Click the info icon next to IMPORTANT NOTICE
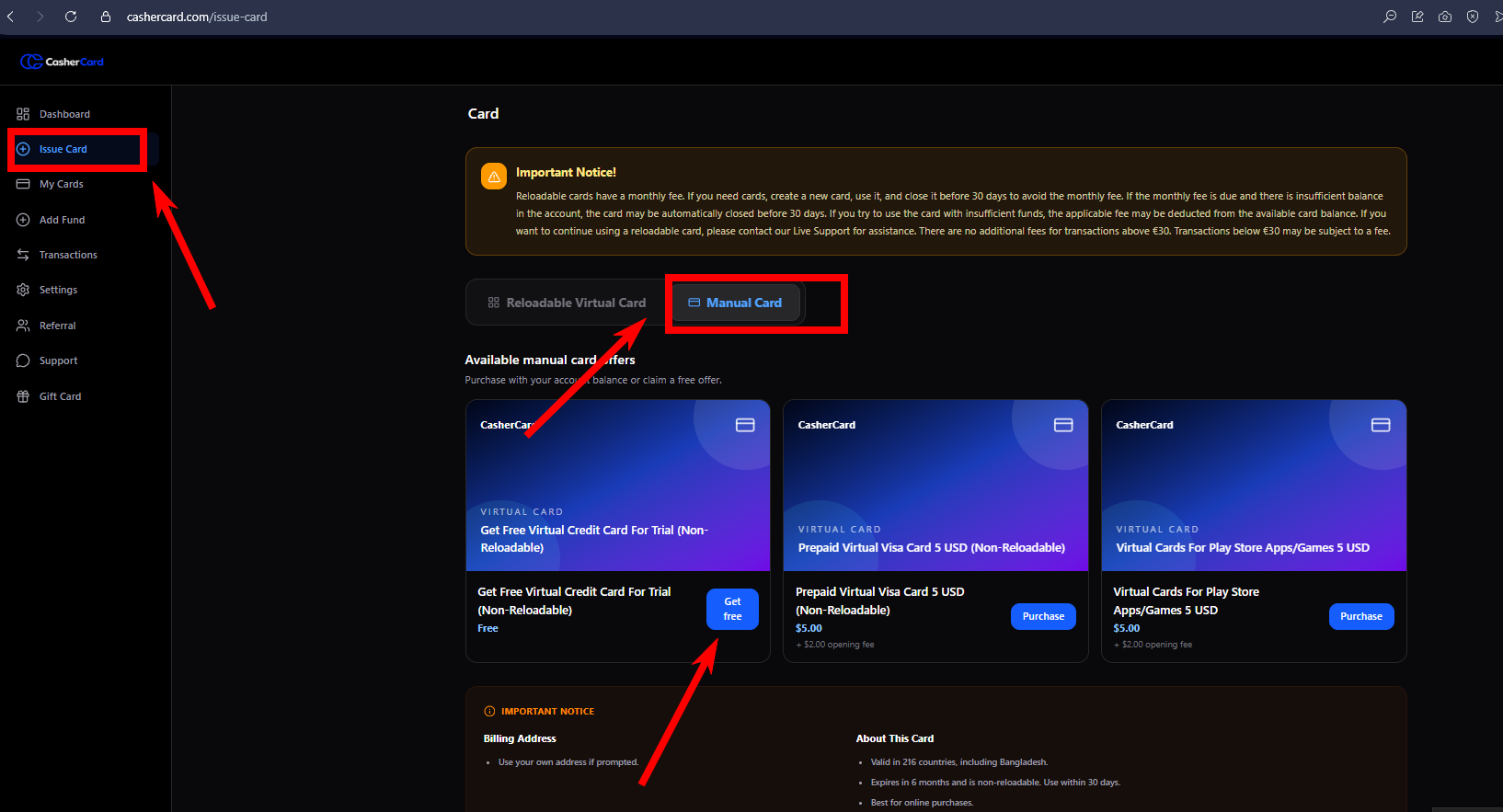The height and width of the screenshot is (812, 1503). [x=489, y=711]
